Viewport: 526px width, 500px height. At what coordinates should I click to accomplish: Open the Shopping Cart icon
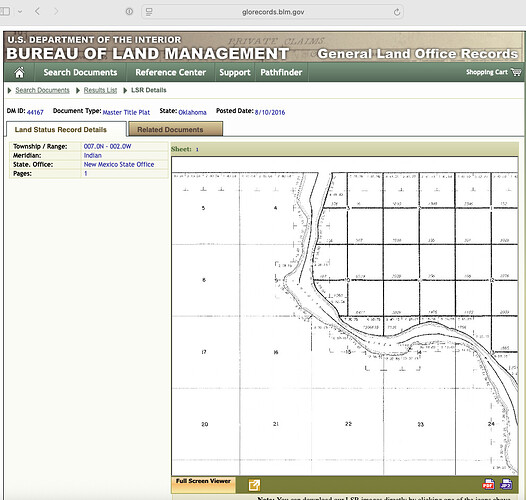(x=516, y=72)
